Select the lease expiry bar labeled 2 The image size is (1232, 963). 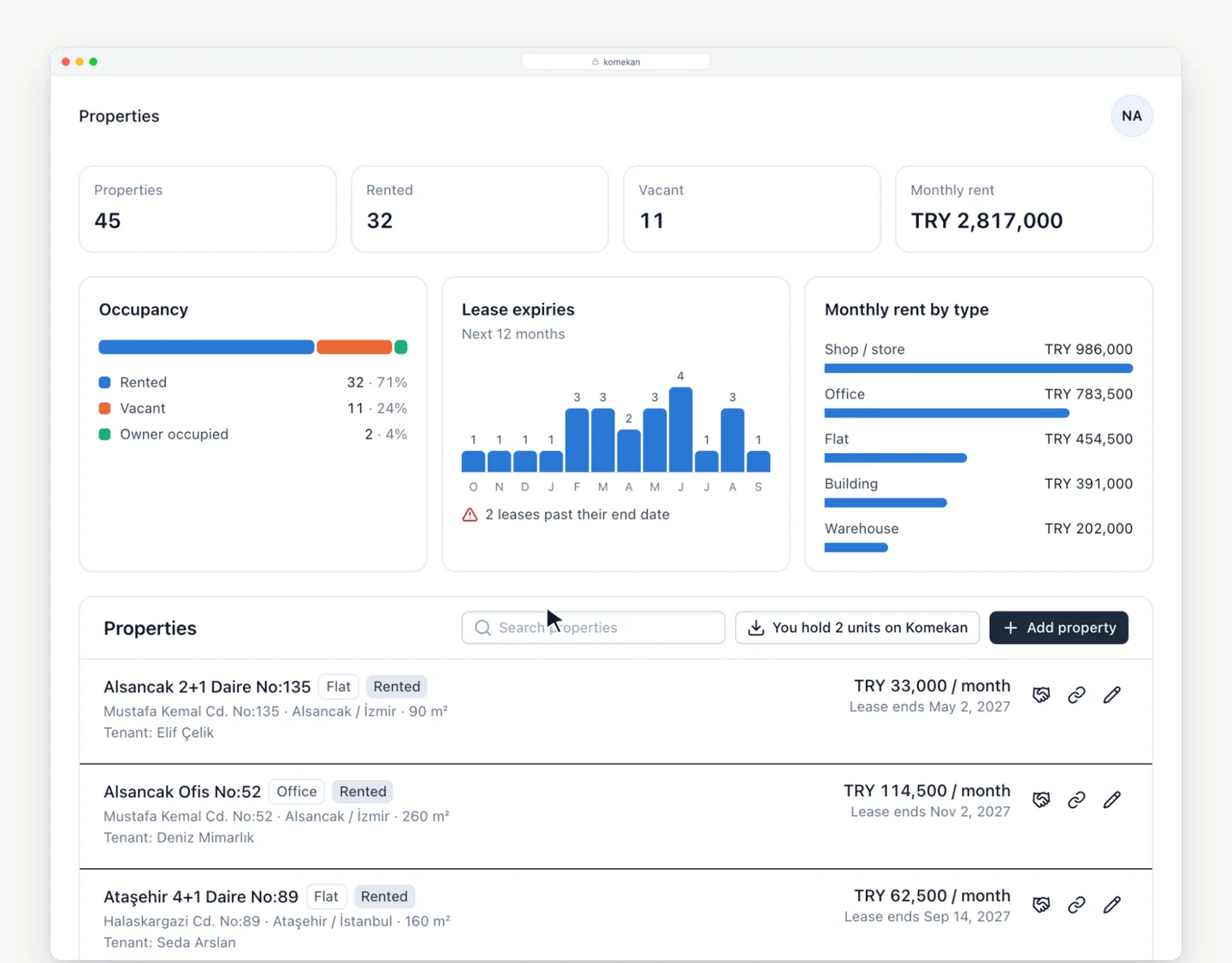pyautogui.click(x=629, y=451)
